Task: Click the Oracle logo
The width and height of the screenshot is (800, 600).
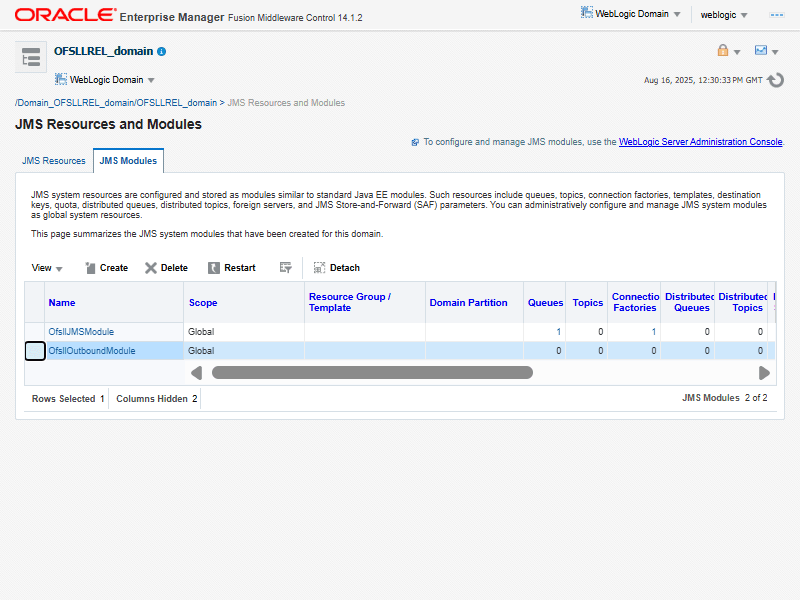Action: coord(65,15)
